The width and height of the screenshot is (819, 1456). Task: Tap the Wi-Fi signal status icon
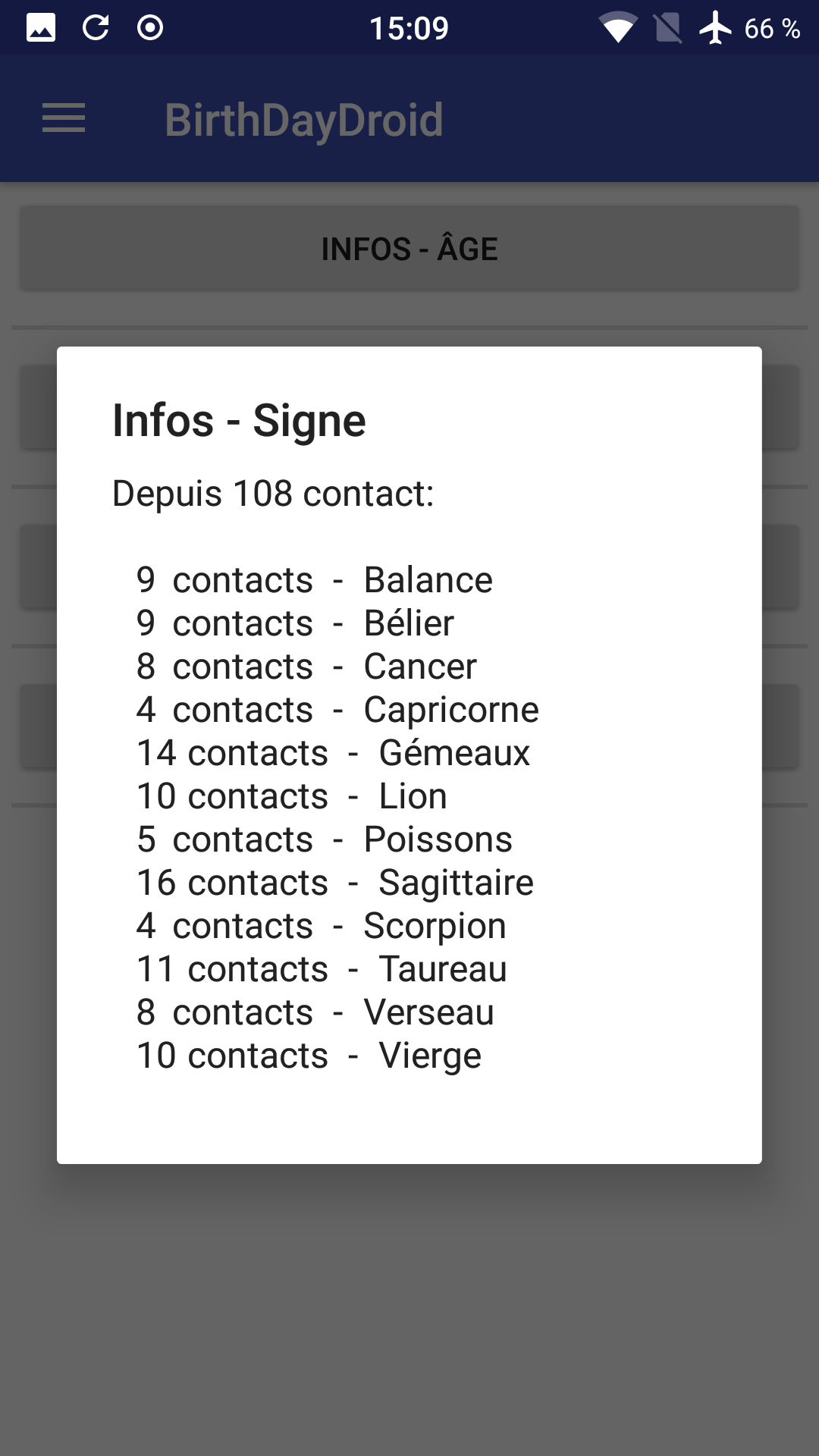point(618,29)
